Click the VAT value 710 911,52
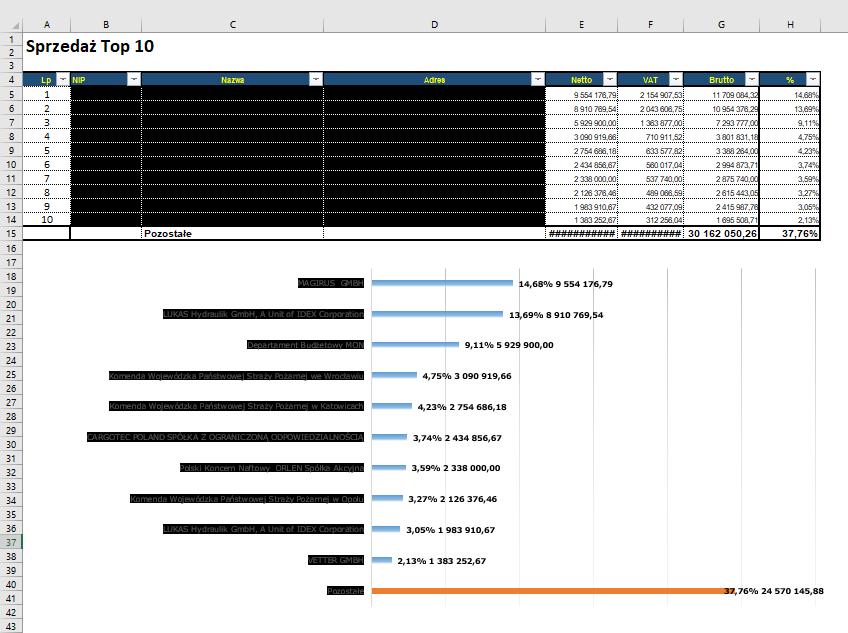Image resolution: width=848 pixels, height=633 pixels. [650, 137]
